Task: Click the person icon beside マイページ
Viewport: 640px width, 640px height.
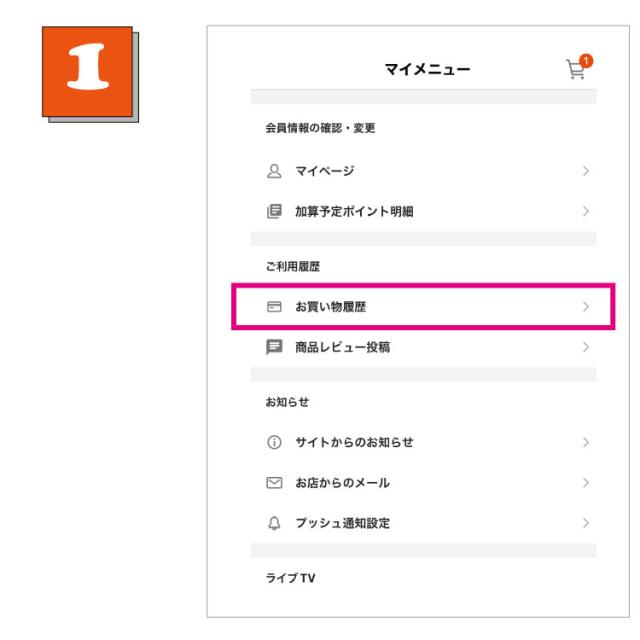Action: pyautogui.click(x=274, y=172)
